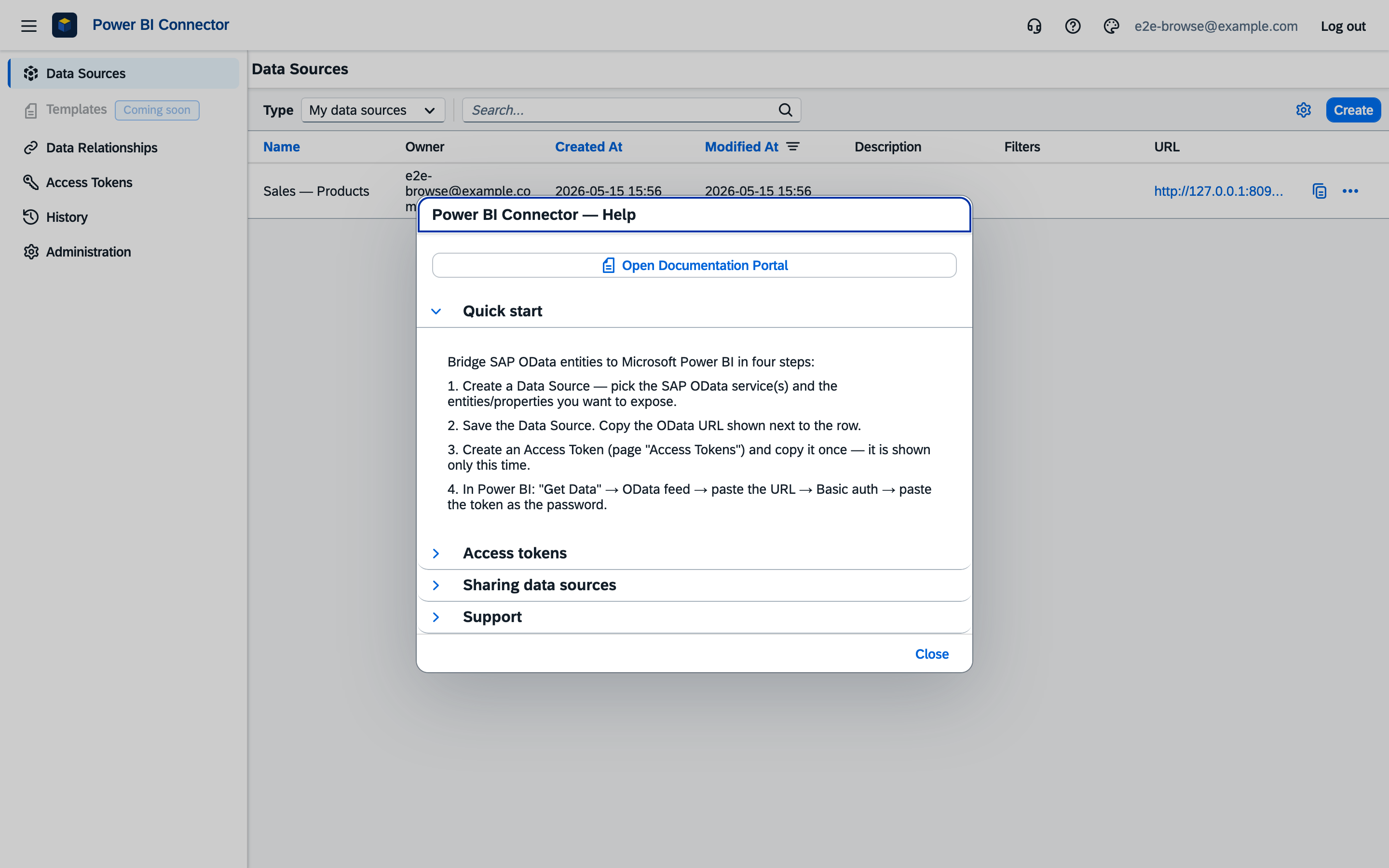Sort by the Name column header
Screen dimensions: 1389x868
click(x=281, y=147)
